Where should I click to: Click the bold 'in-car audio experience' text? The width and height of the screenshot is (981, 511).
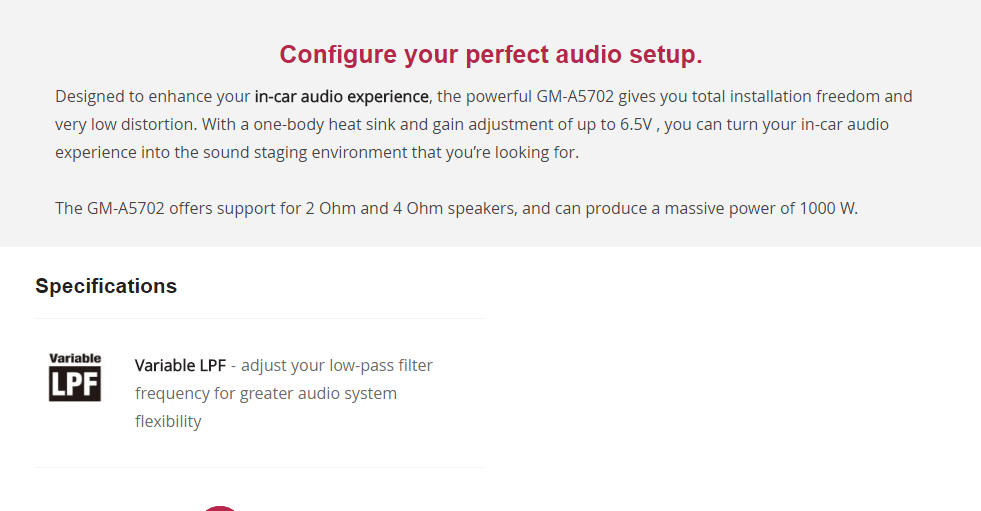click(342, 96)
